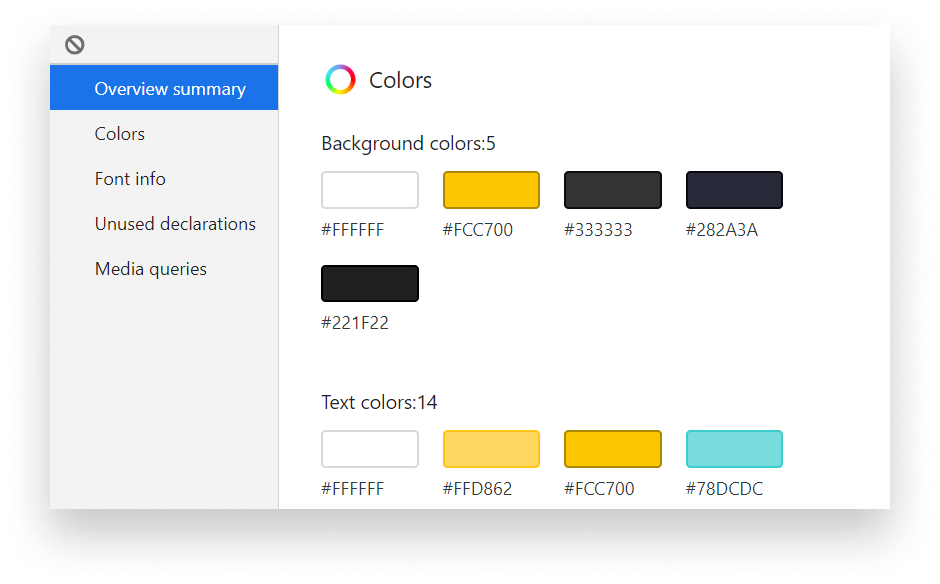Click the Background colors:5 heading
940x584 pixels.
point(408,143)
